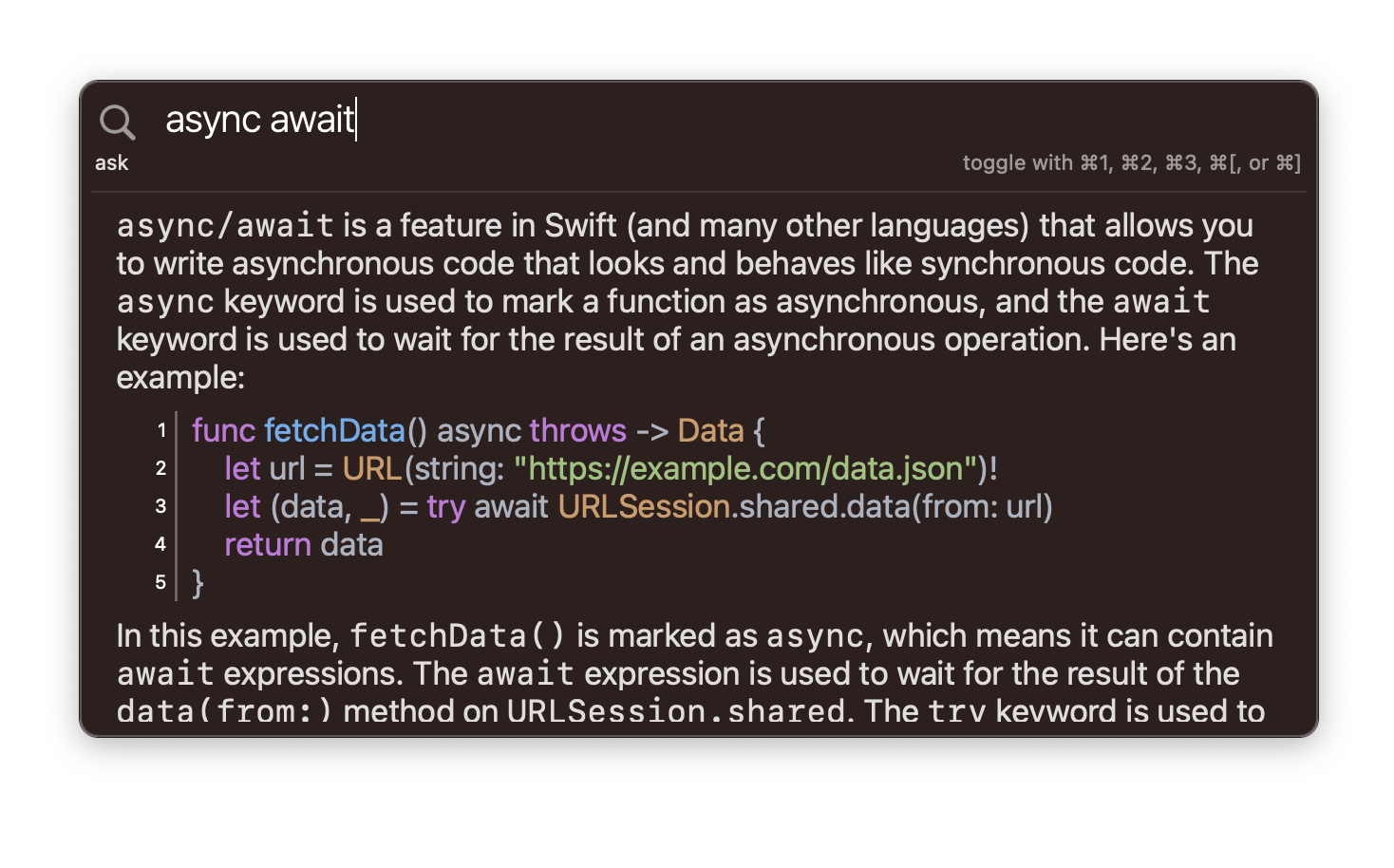
Task: Focus the "async await" search field
Action: coord(731,120)
